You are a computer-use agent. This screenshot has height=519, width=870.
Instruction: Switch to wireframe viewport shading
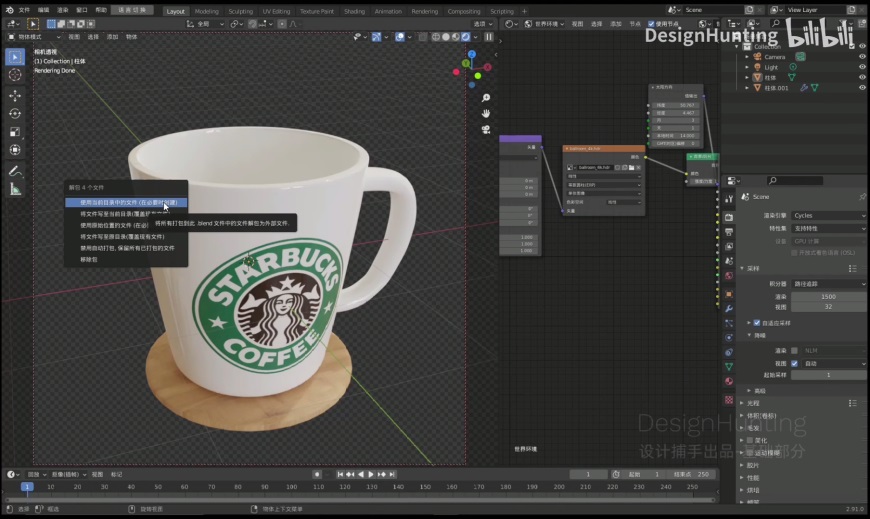[436, 37]
